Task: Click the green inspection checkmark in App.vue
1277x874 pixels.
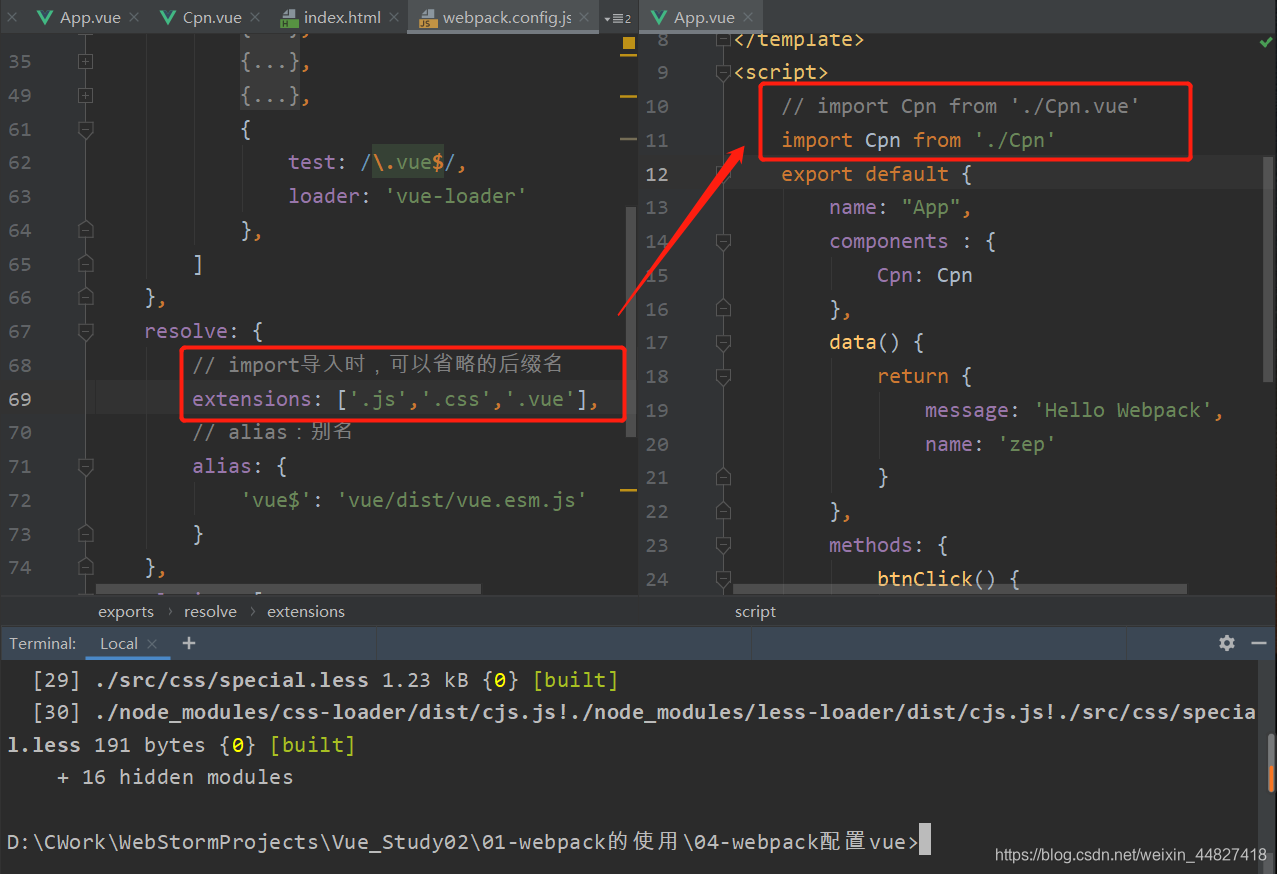Action: [1266, 42]
